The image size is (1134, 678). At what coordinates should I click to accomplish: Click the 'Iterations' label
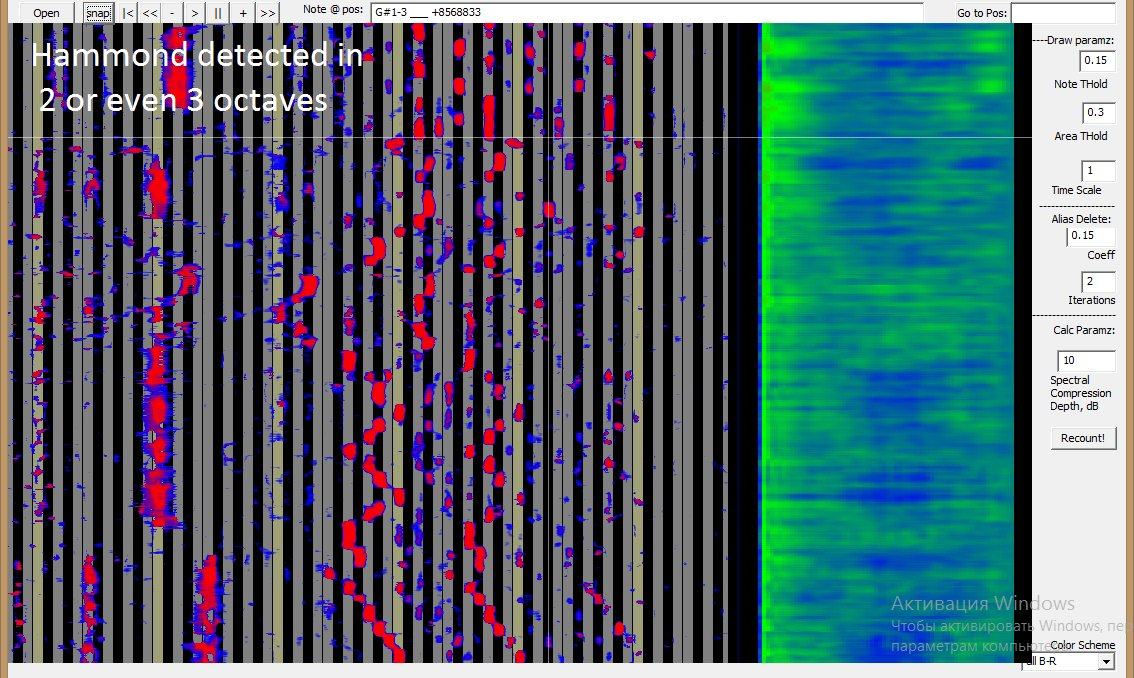(1091, 300)
